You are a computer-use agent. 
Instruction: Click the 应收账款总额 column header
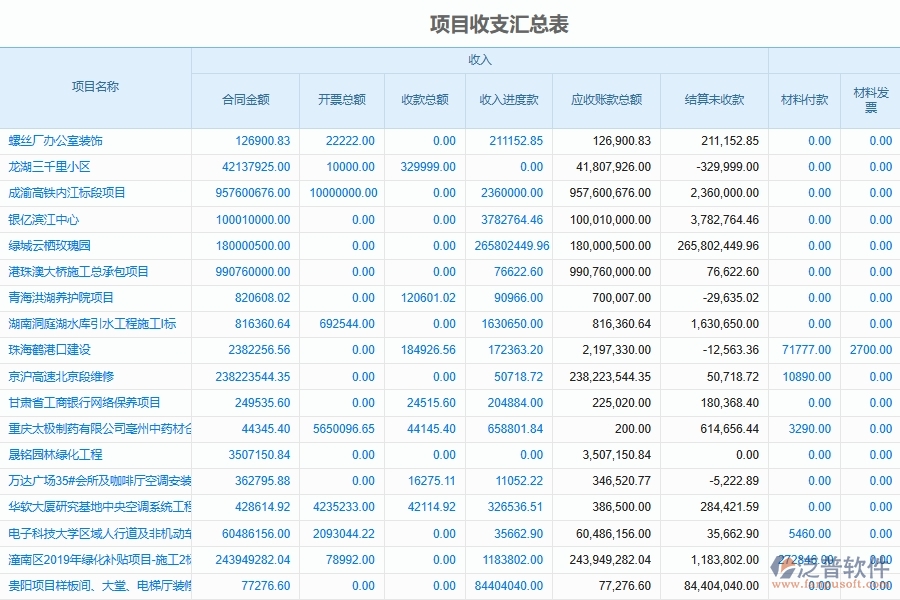point(608,100)
